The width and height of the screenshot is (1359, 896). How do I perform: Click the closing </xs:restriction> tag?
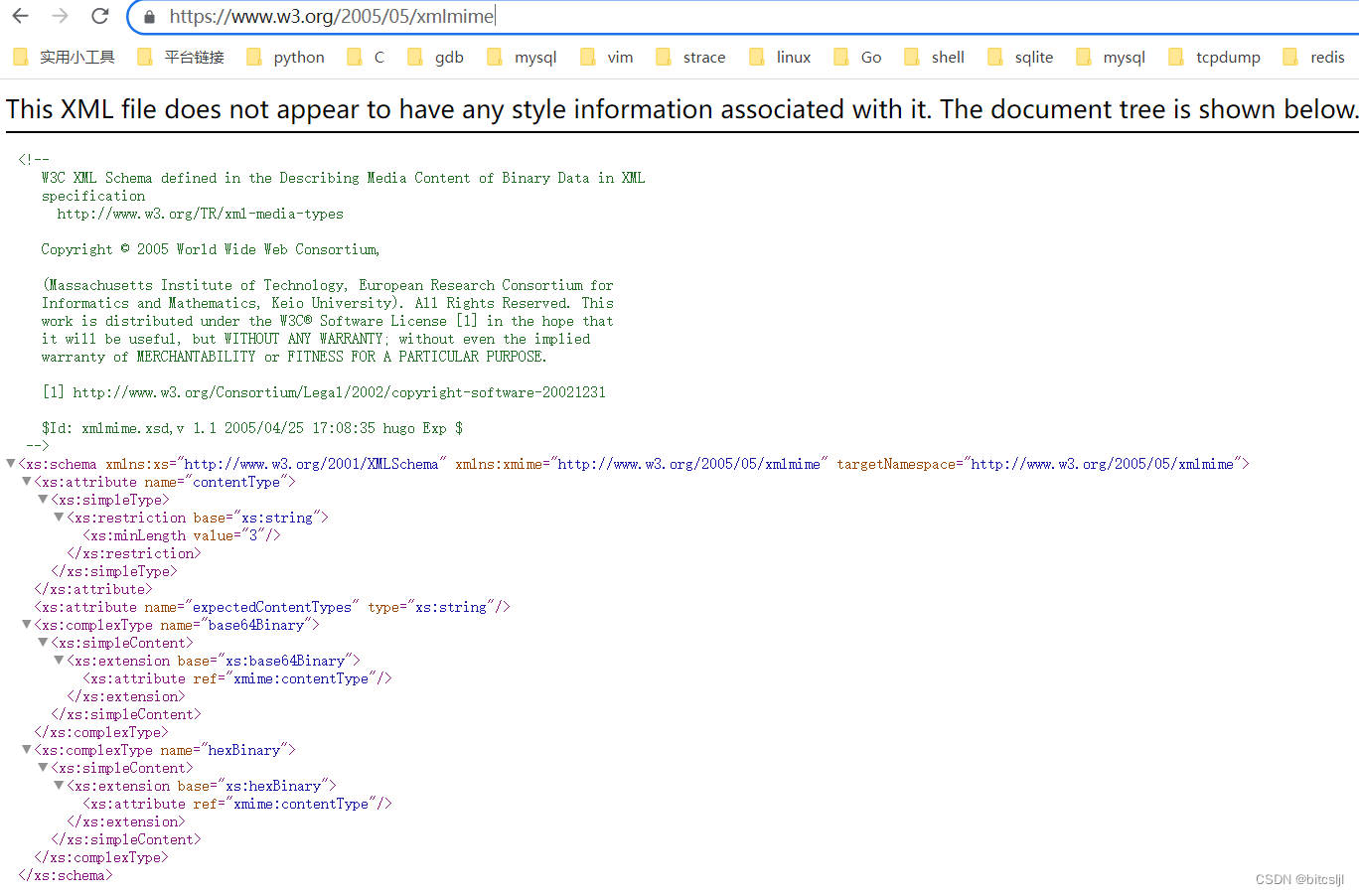(x=134, y=553)
